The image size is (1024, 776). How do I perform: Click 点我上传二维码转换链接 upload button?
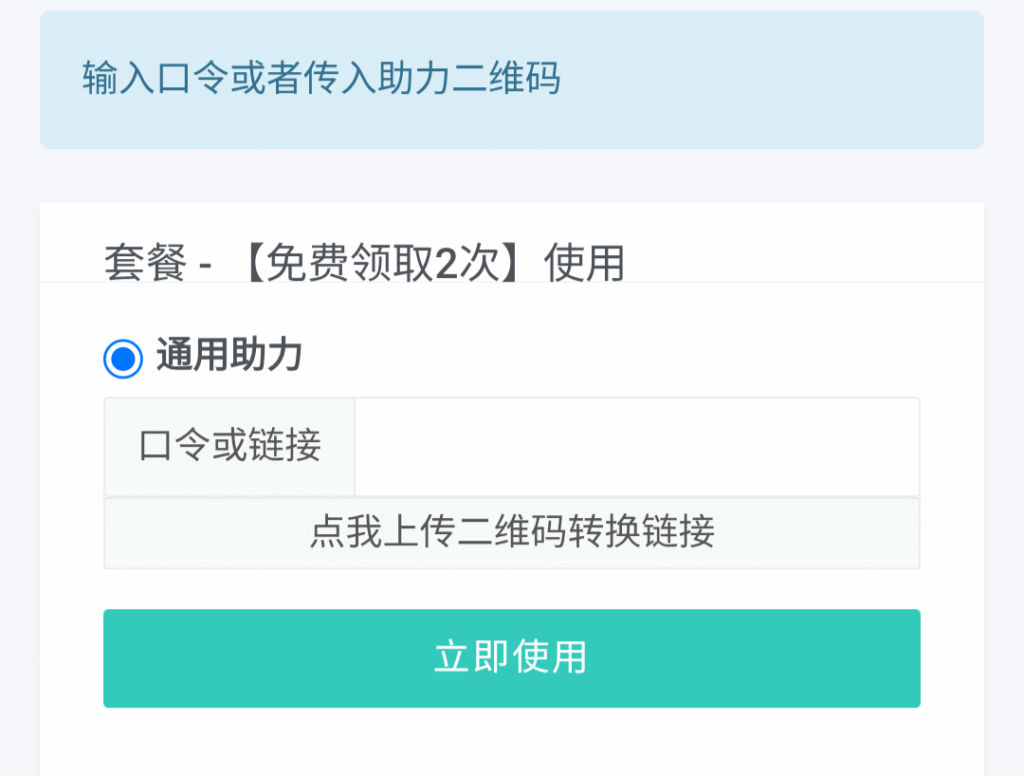pos(512,532)
